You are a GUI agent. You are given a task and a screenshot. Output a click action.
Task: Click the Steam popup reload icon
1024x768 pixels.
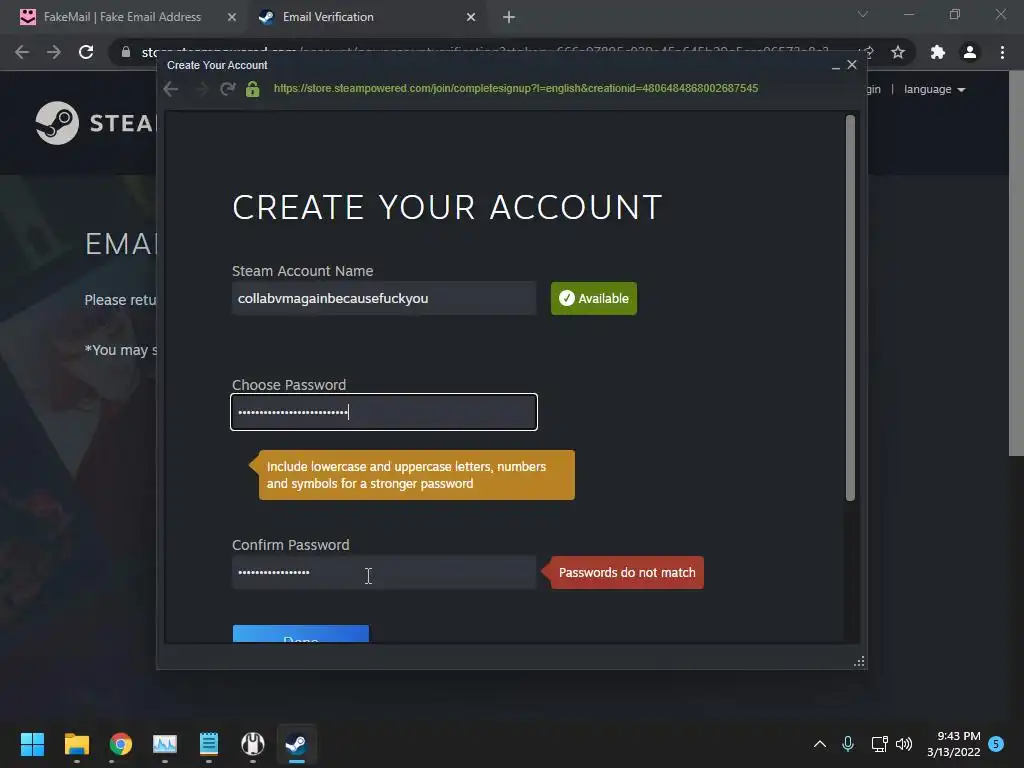pyautogui.click(x=227, y=89)
